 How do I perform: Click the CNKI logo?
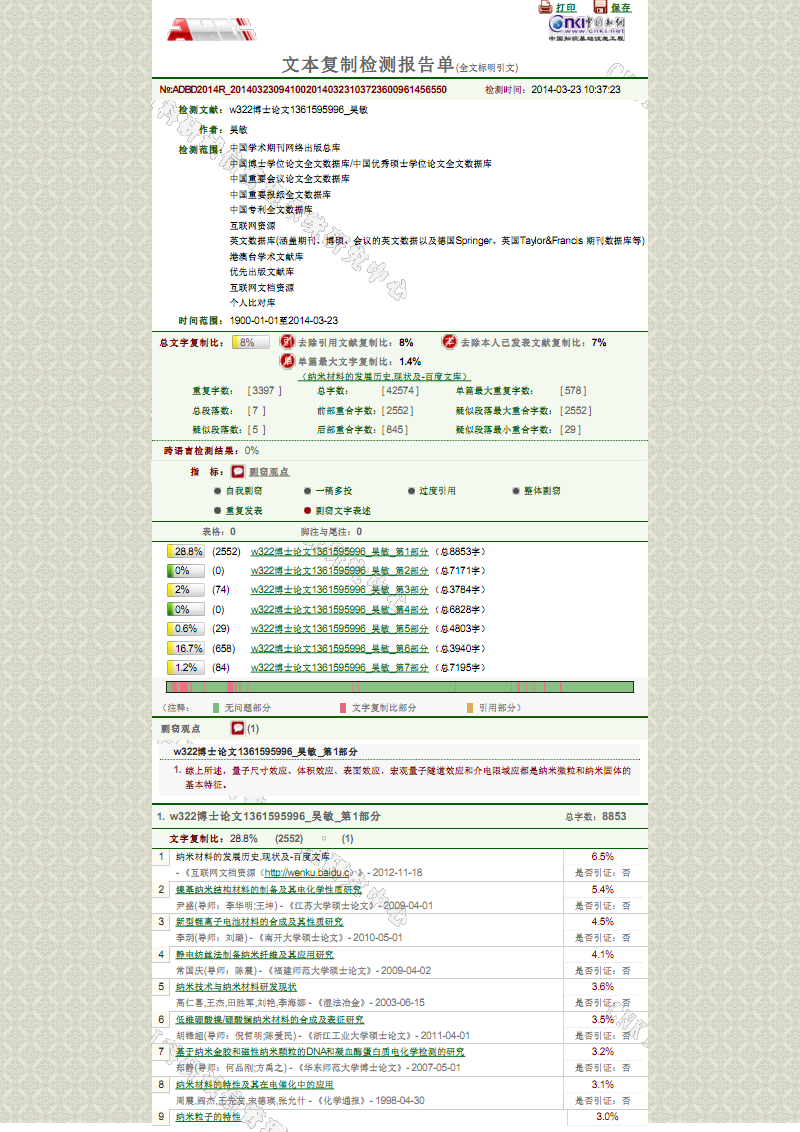[586, 28]
